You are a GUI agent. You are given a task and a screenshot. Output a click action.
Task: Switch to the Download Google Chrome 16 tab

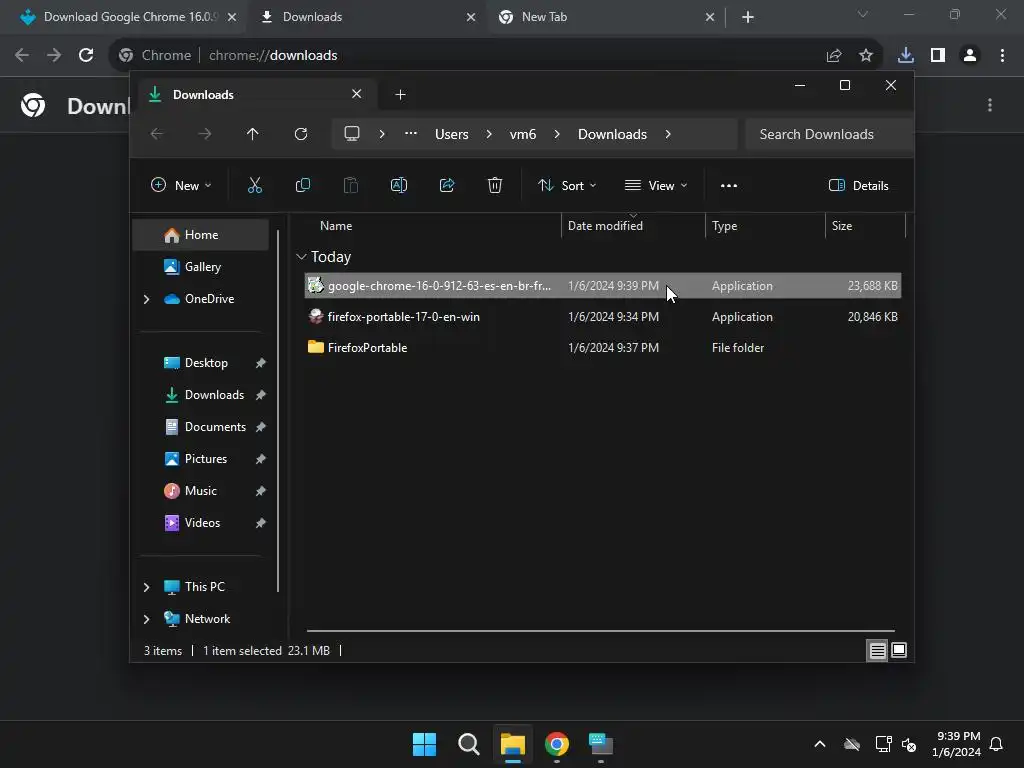[x=129, y=17]
